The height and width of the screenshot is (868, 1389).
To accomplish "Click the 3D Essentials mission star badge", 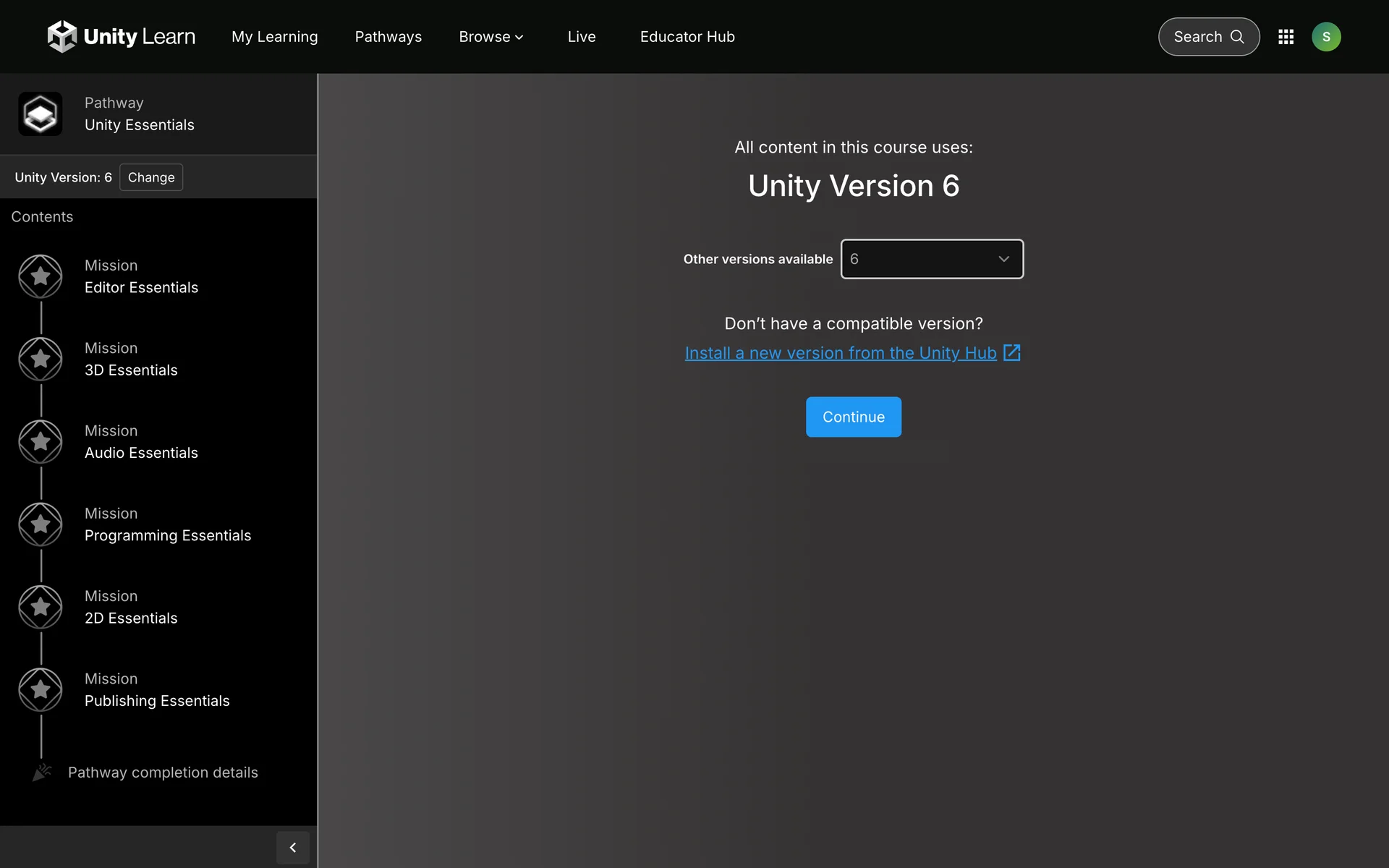I will pyautogui.click(x=41, y=359).
